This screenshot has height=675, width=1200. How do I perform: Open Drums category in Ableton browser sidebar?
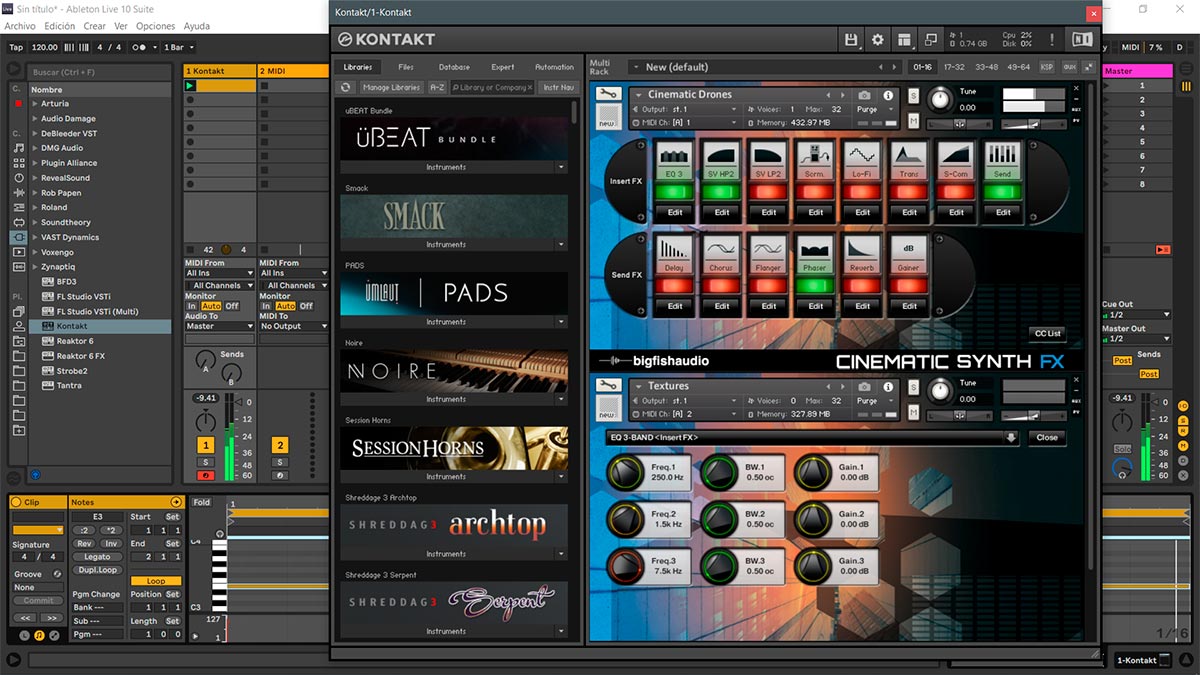19,163
